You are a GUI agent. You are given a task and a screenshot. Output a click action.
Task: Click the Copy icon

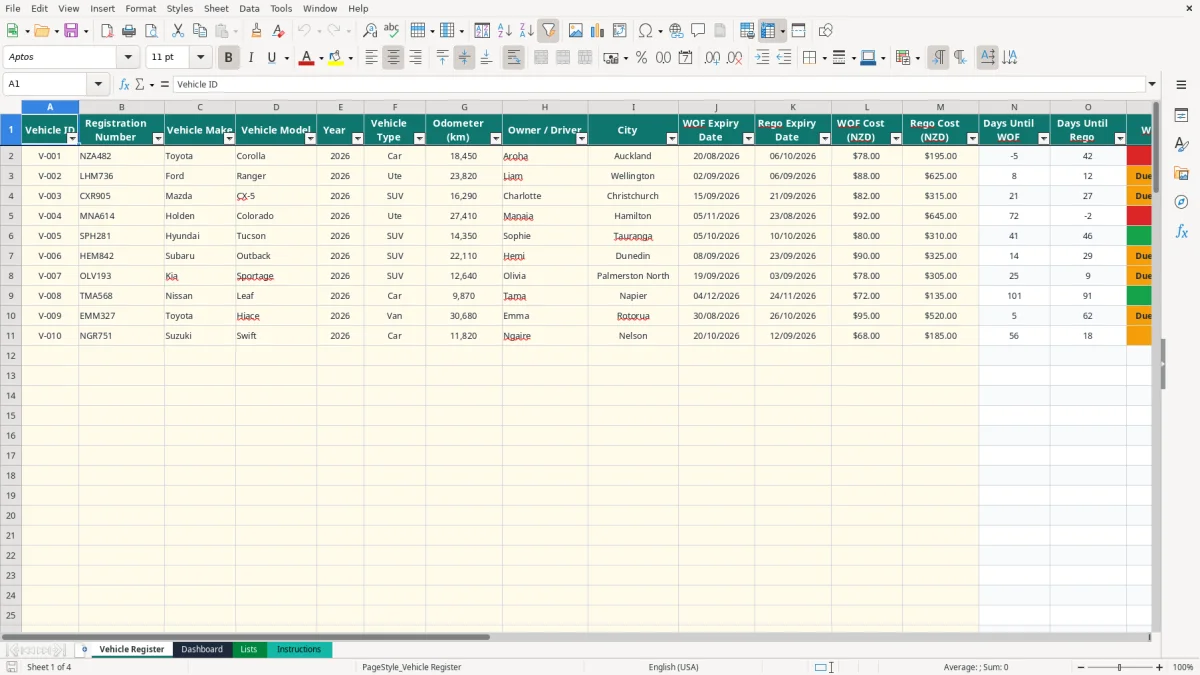(x=200, y=31)
